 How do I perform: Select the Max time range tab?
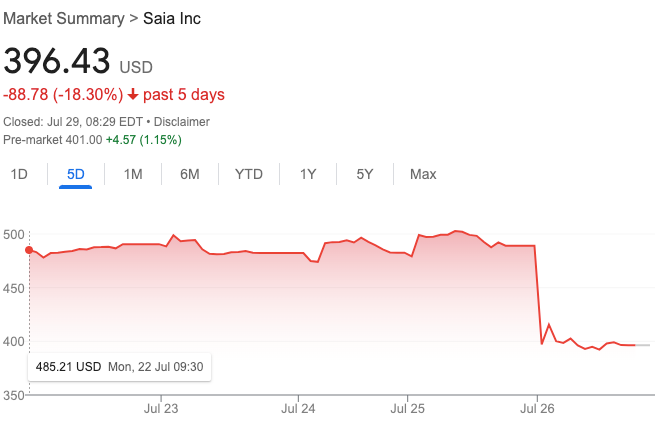(x=423, y=174)
